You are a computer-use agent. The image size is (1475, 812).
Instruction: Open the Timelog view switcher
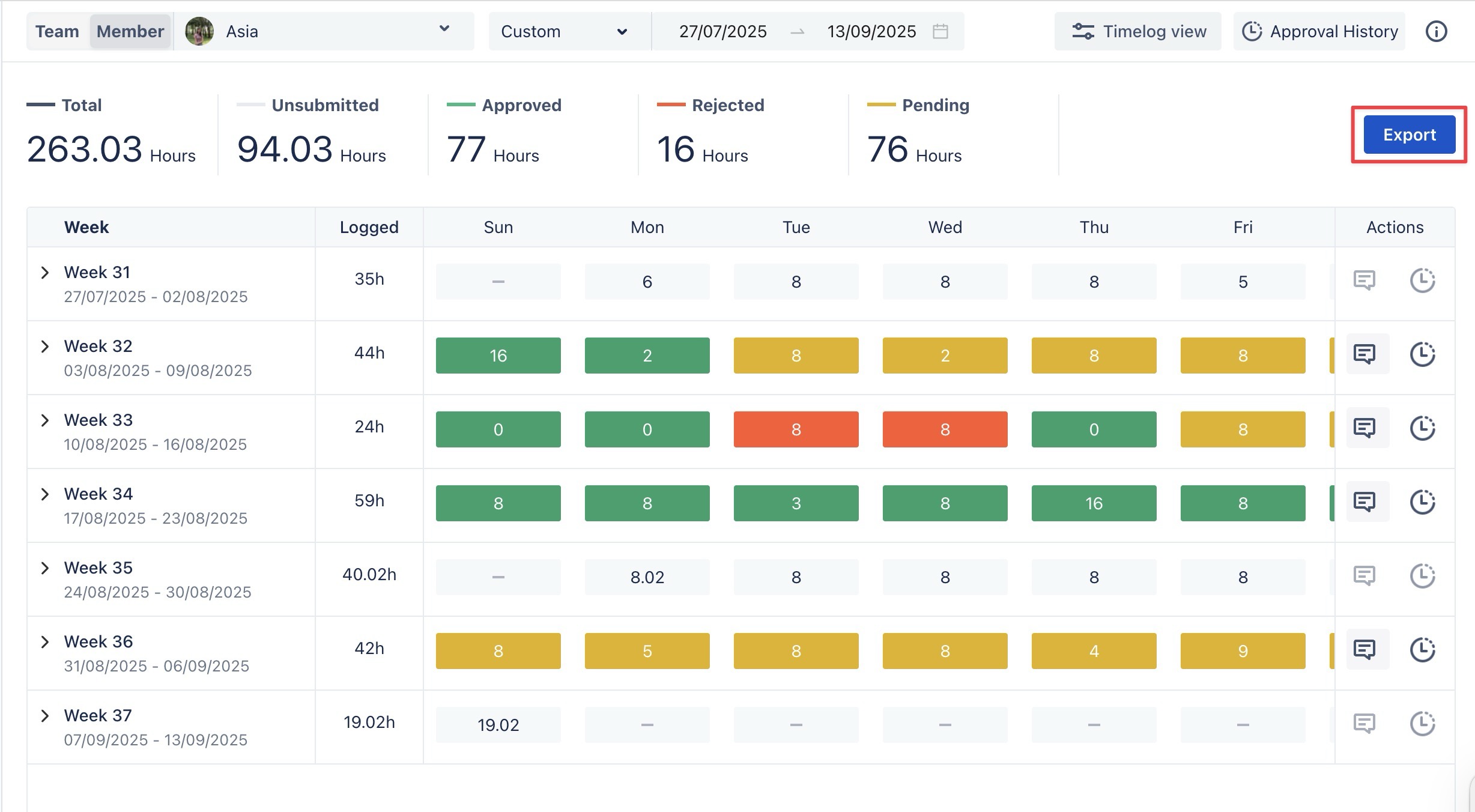(1139, 31)
